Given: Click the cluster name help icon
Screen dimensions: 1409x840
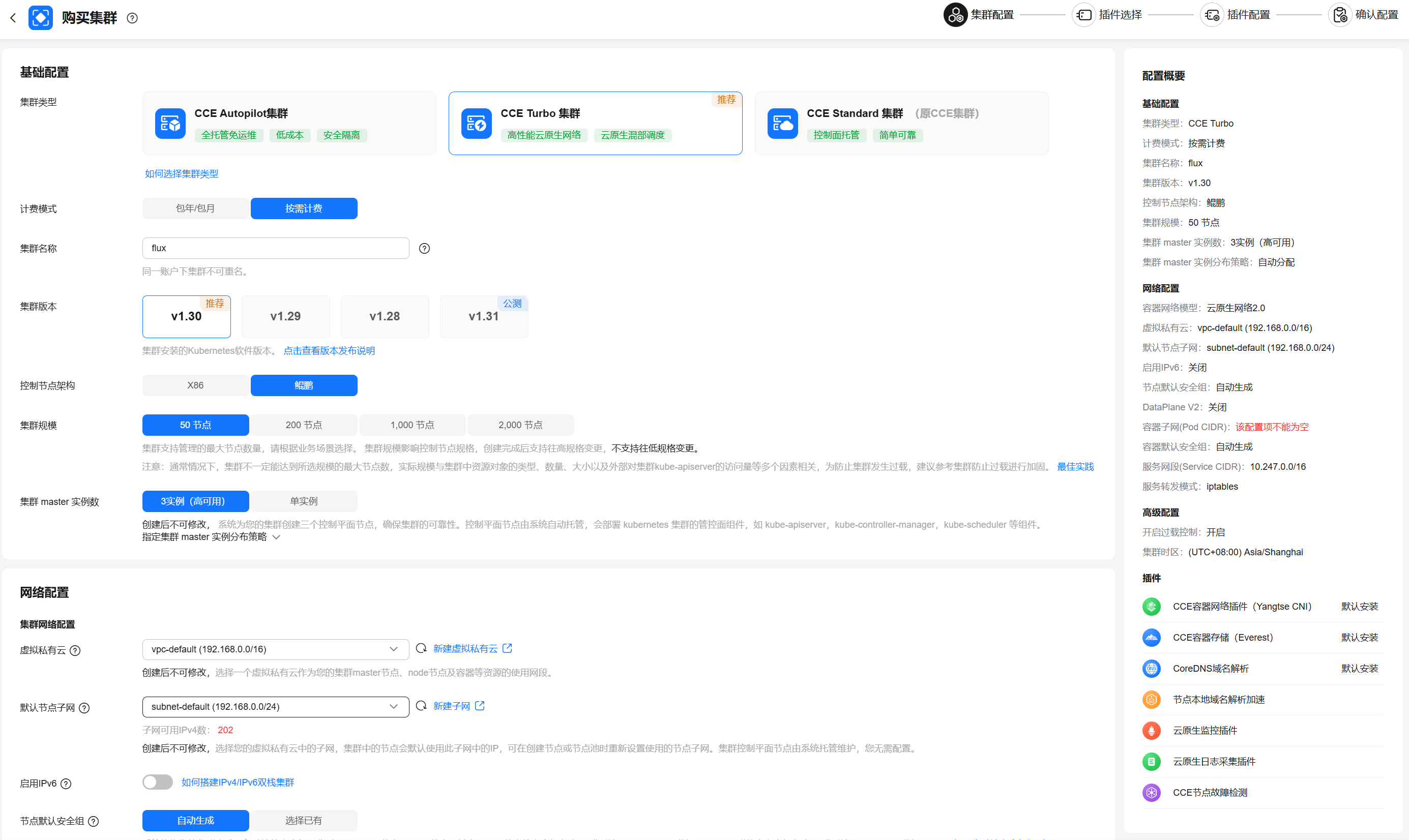Looking at the screenshot, I should coord(424,249).
